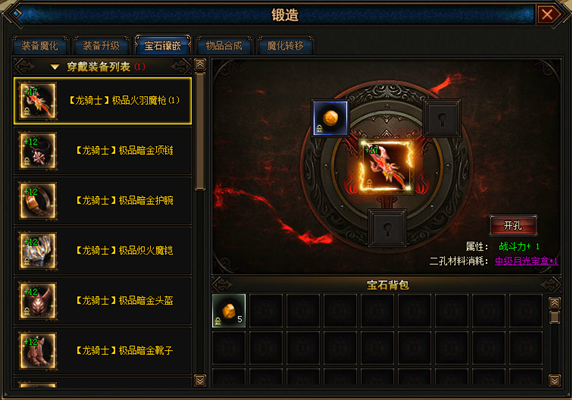Select the 极品火羽魔枪 spear icon in list

38,101
